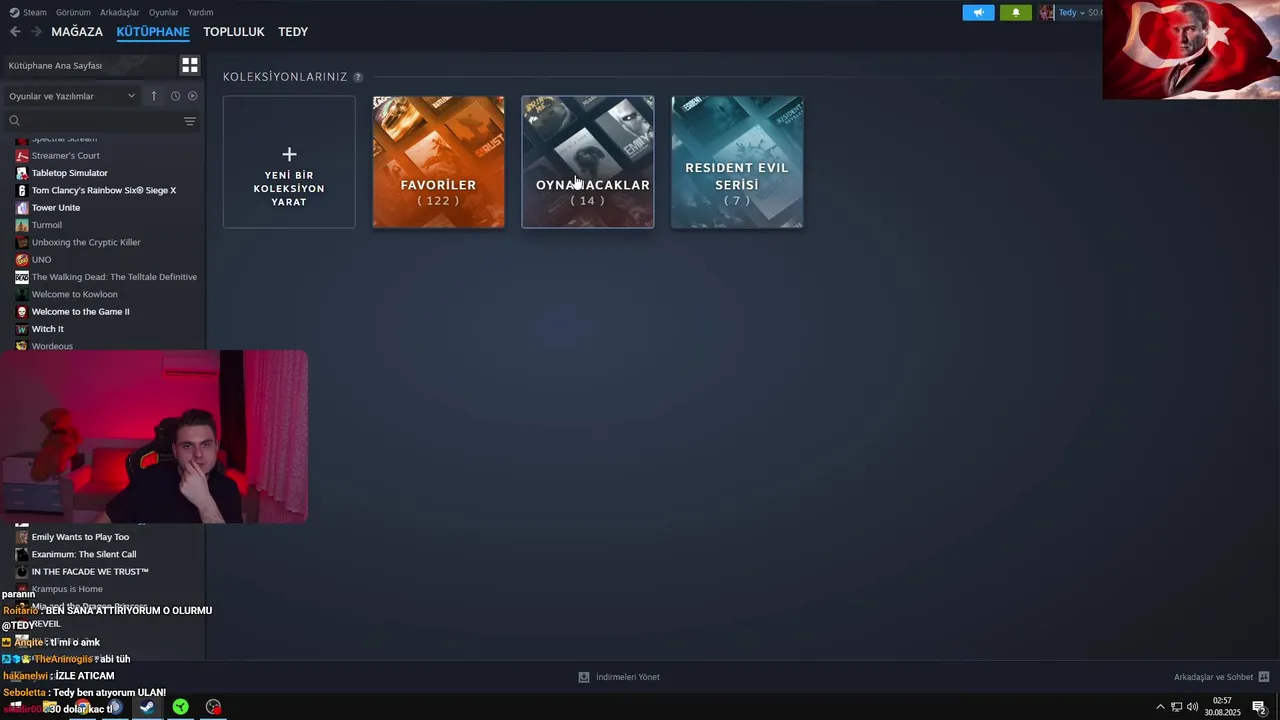Screen dimensions: 1280x720
Task: Click the library search magnifier icon
Action: (x=14, y=121)
